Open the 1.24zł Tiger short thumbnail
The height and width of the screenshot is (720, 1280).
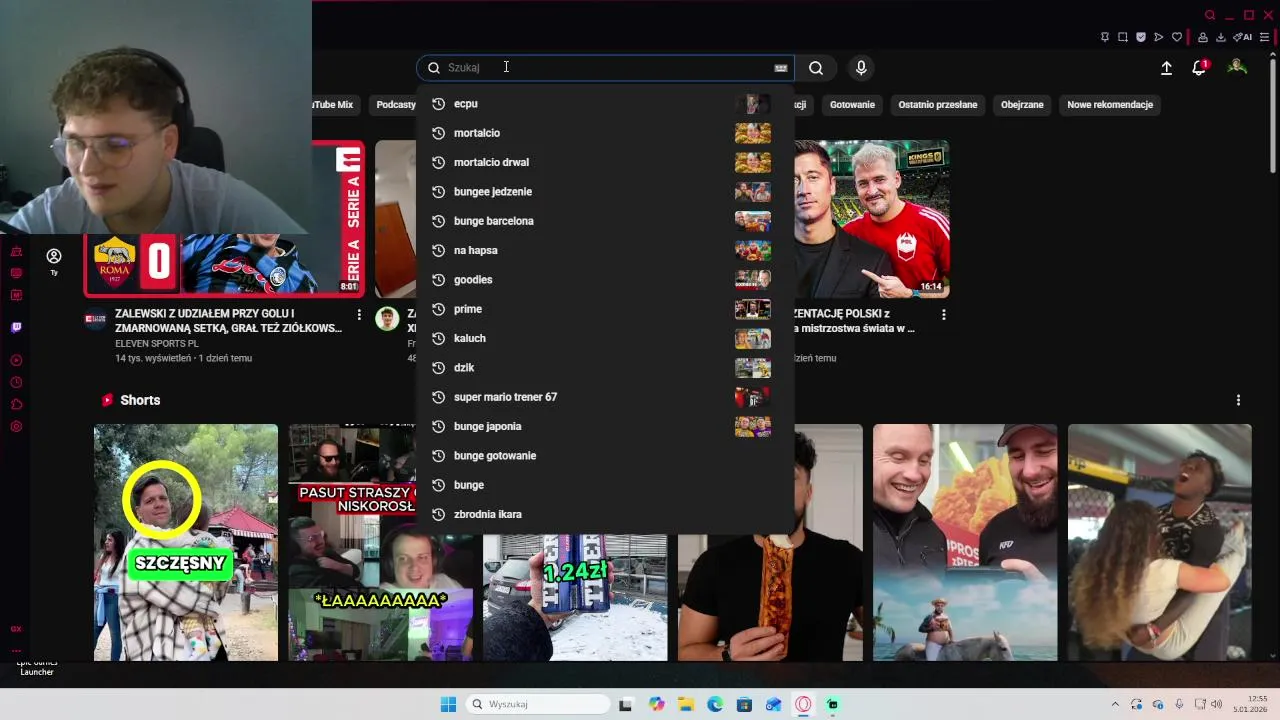click(x=575, y=597)
